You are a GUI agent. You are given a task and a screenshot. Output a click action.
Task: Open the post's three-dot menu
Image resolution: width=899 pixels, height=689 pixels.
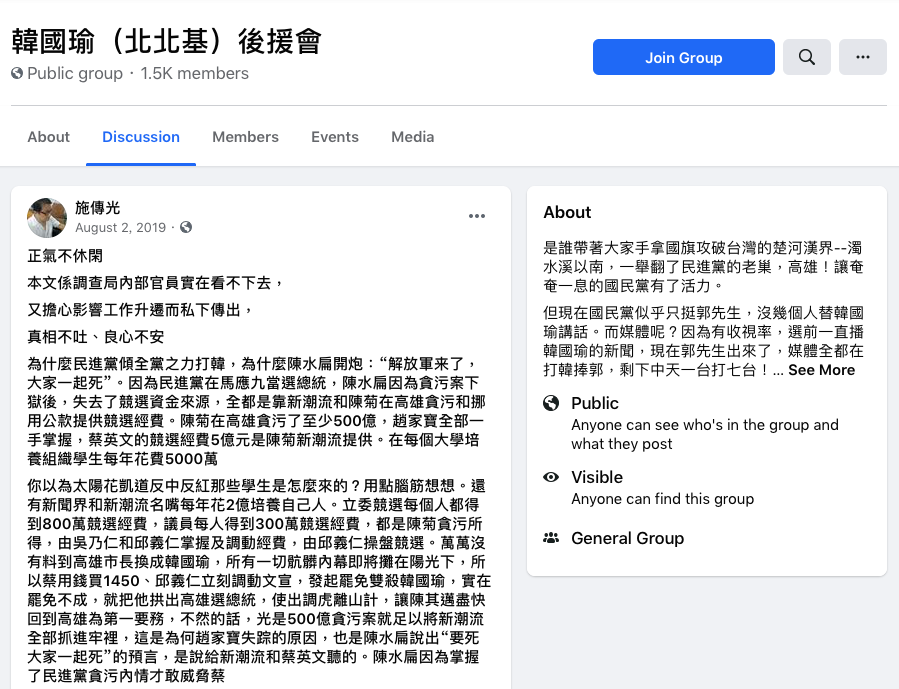click(x=477, y=216)
